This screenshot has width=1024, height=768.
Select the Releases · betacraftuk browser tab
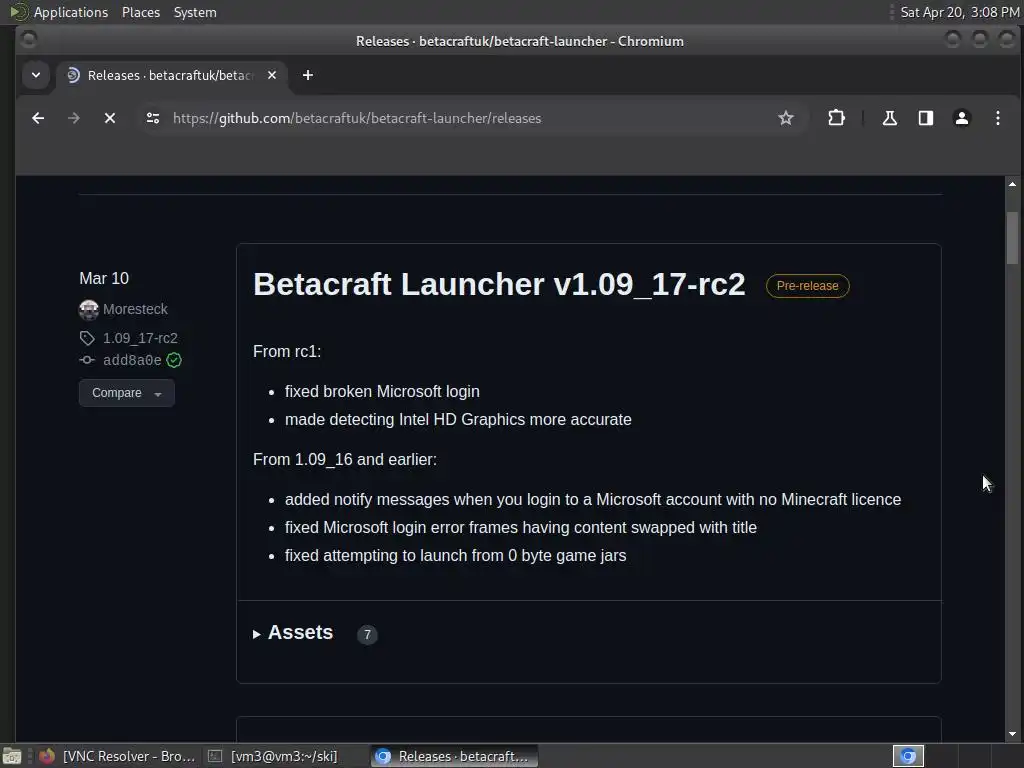170,75
